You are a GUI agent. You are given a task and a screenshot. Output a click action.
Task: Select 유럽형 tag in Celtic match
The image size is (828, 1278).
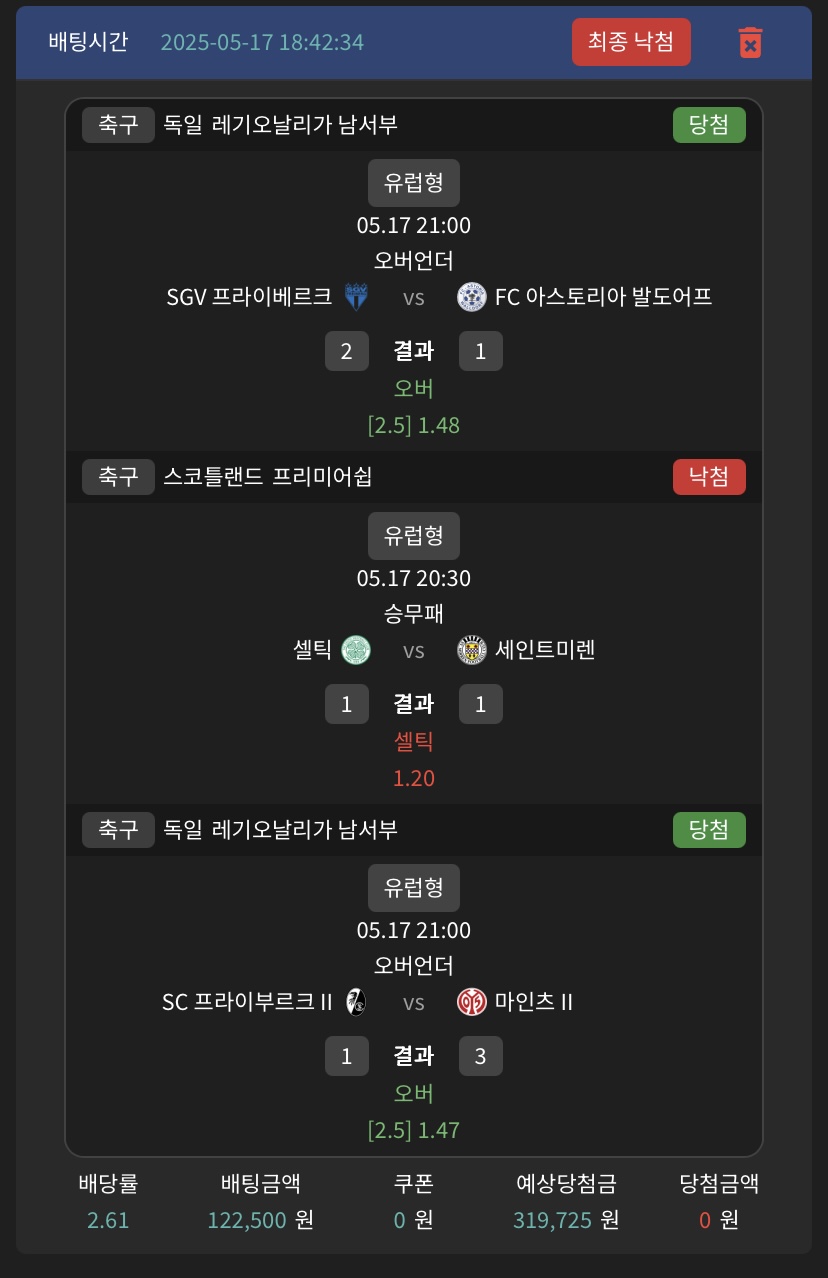[414, 535]
